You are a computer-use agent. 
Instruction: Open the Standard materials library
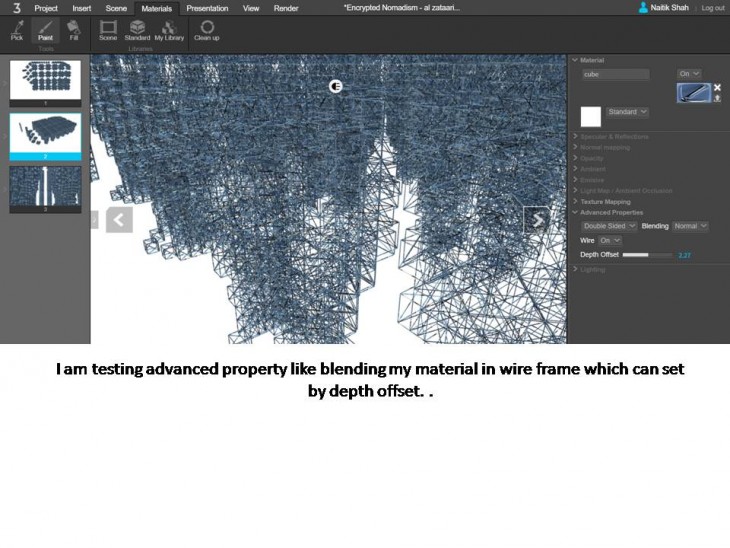(x=137, y=30)
